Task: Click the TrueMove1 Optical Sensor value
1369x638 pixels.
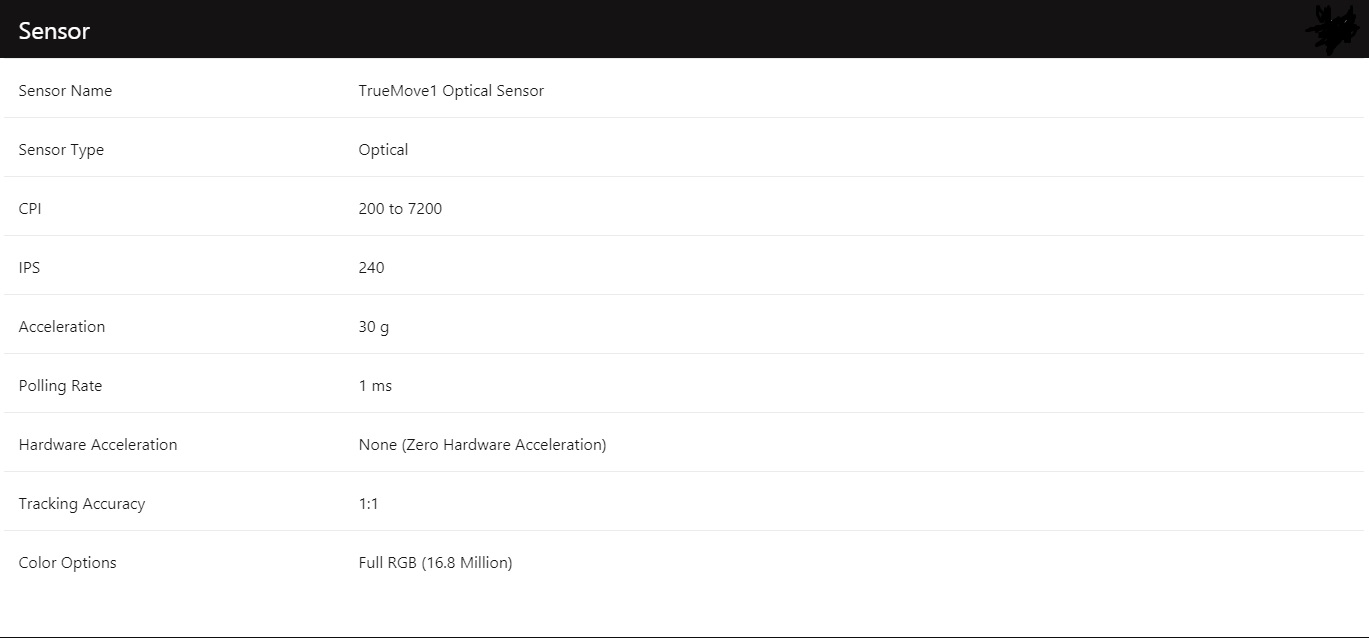Action: click(451, 91)
